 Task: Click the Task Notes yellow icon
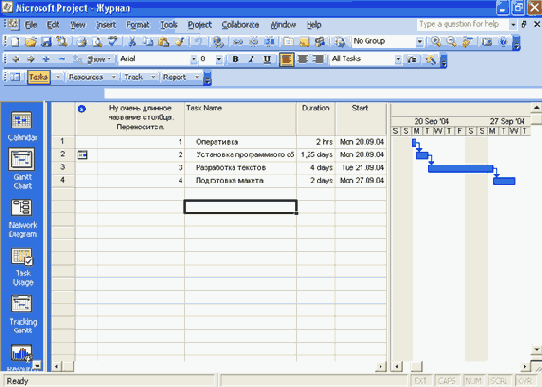304,42
